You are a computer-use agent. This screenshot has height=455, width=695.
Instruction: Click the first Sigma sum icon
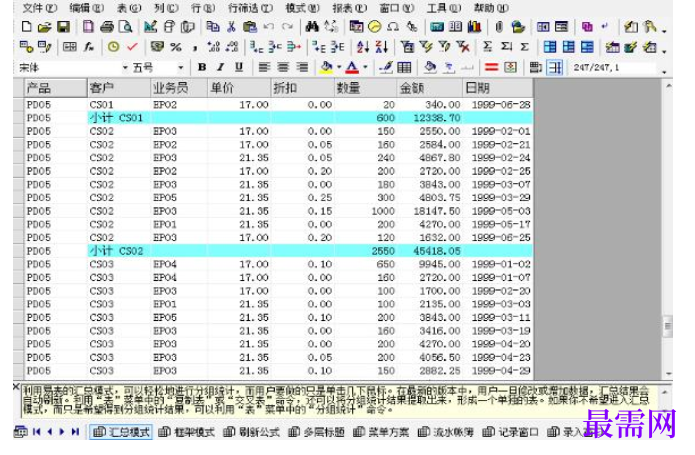point(487,47)
